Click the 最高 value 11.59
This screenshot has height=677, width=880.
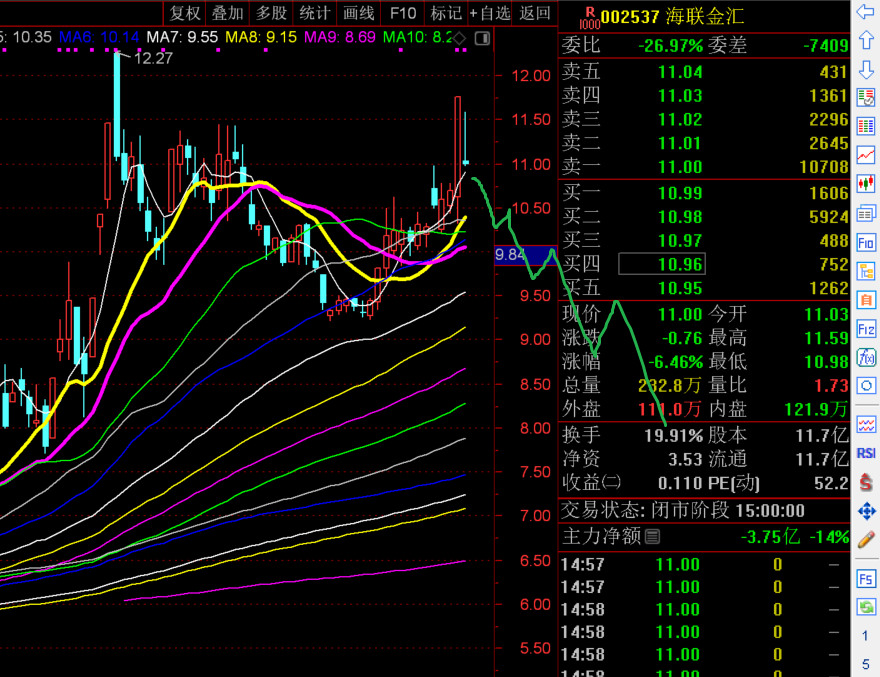point(826,338)
